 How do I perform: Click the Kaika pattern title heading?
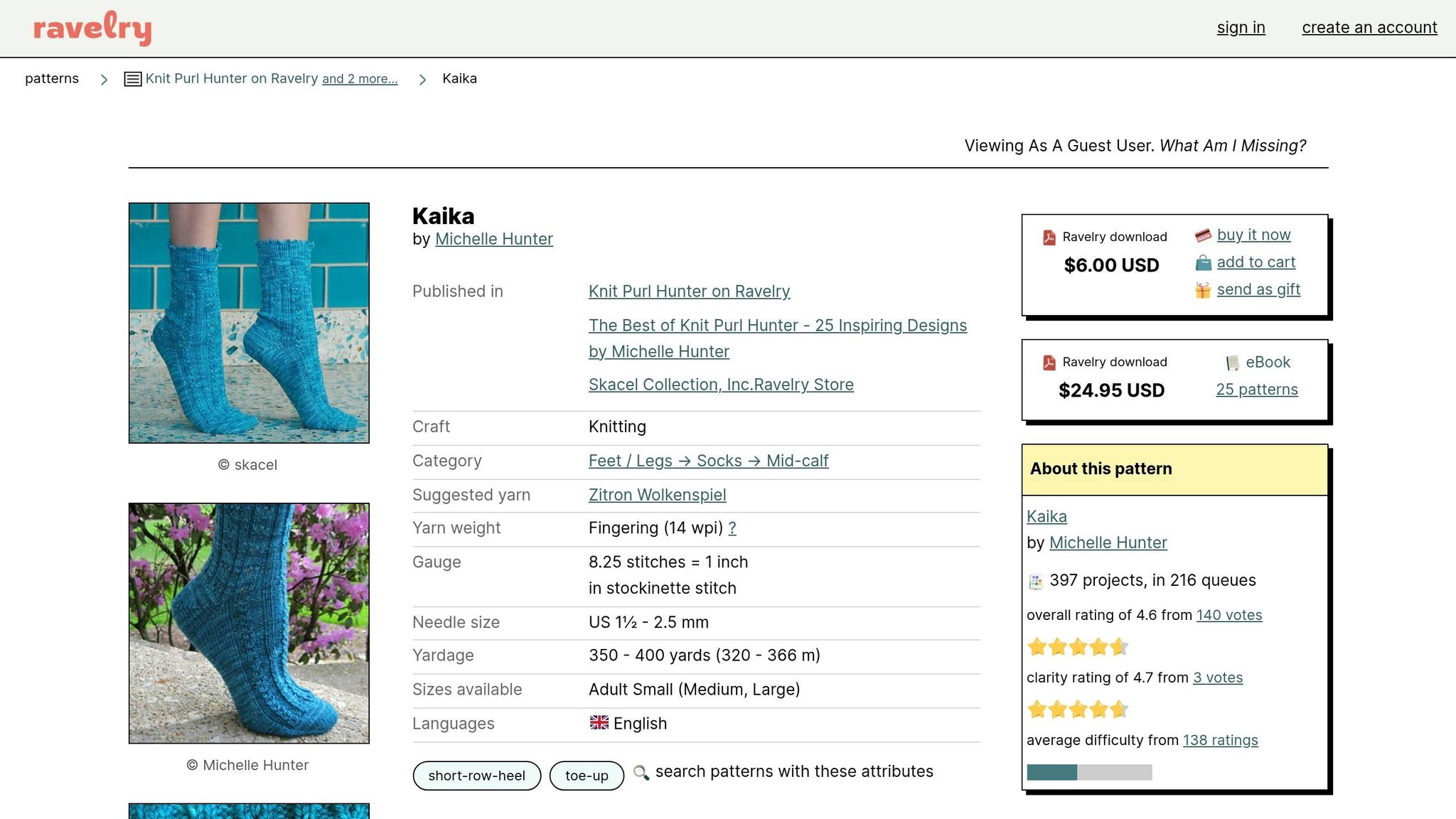pos(444,216)
